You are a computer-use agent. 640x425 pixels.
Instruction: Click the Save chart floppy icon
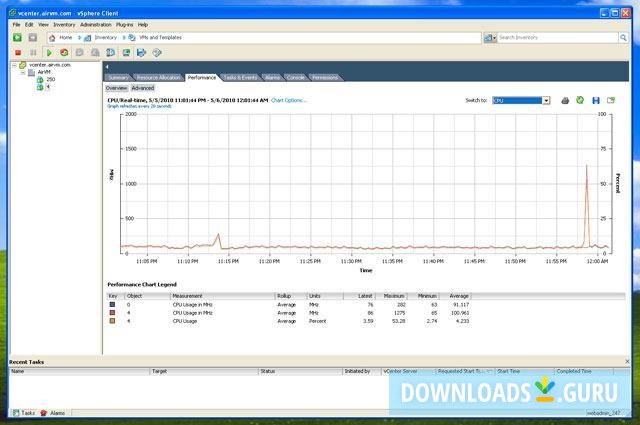click(x=596, y=100)
